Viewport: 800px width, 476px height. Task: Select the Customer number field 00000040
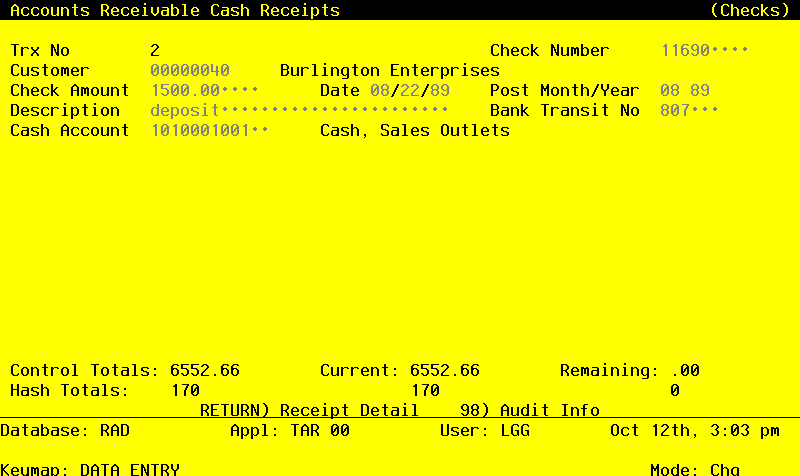pos(190,70)
